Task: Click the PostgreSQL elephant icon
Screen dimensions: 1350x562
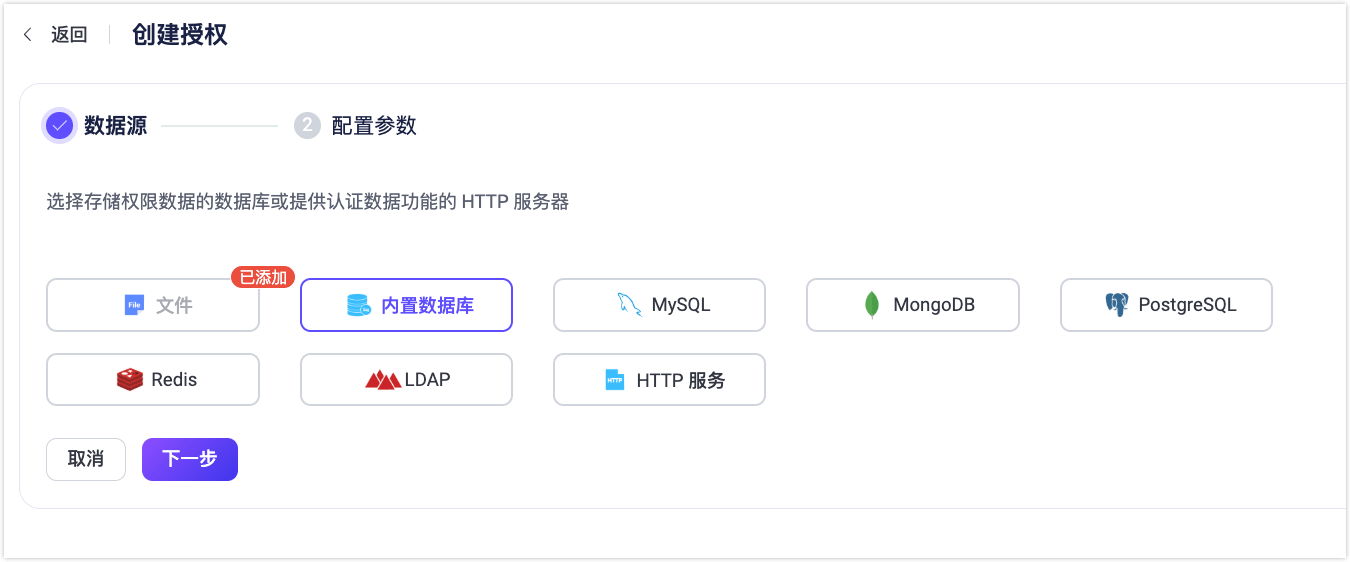Action: tap(1116, 305)
